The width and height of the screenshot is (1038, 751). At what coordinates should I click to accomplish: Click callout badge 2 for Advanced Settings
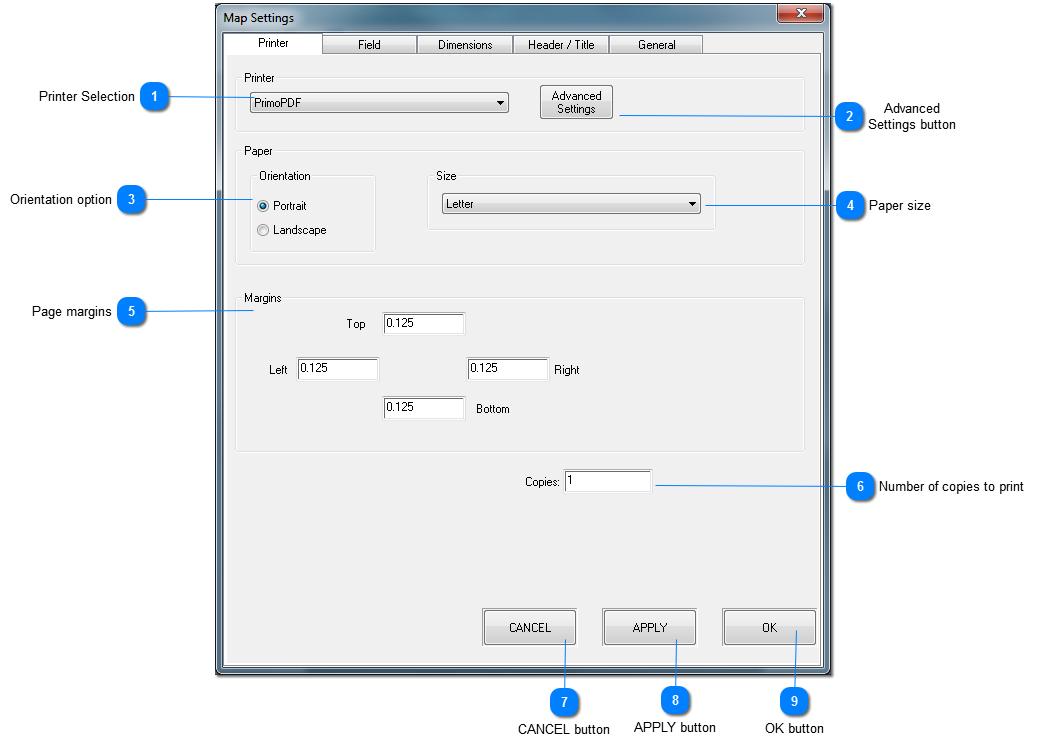(849, 116)
